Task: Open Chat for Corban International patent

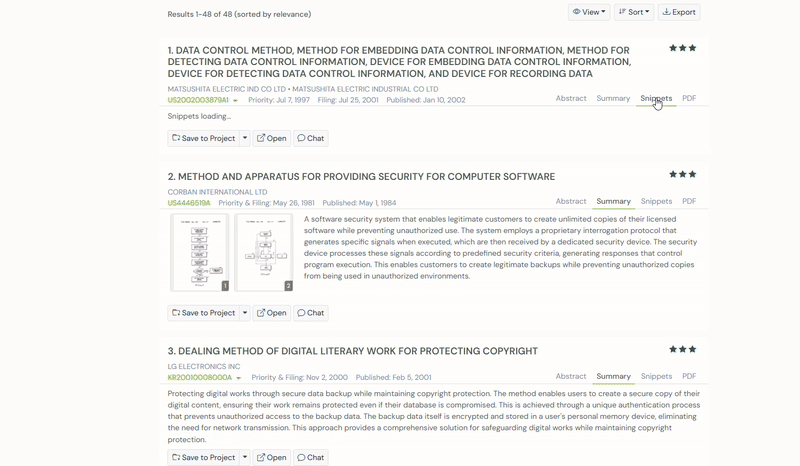Action: point(311,313)
